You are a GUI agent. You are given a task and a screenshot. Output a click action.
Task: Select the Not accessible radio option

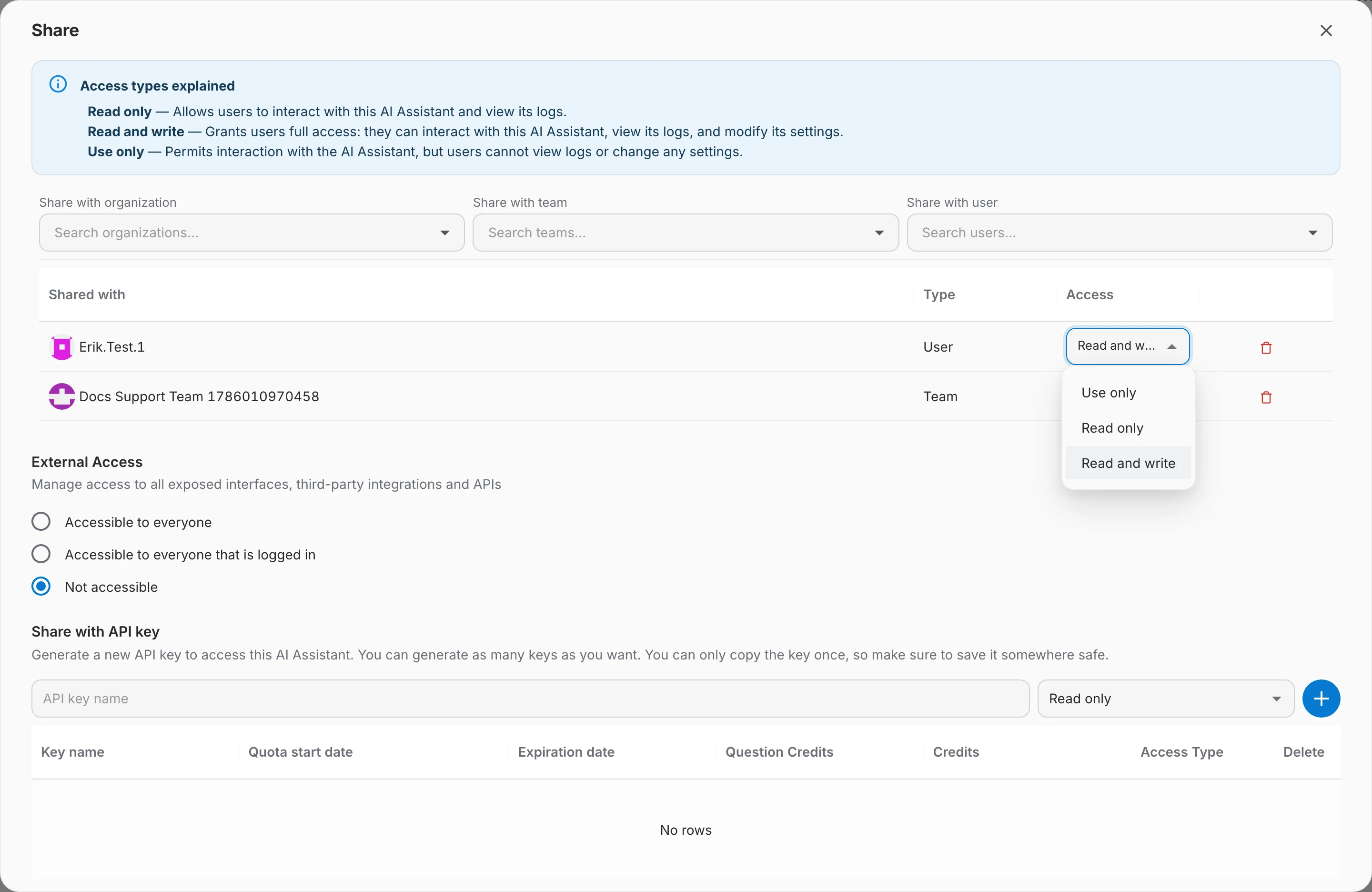pos(41,587)
